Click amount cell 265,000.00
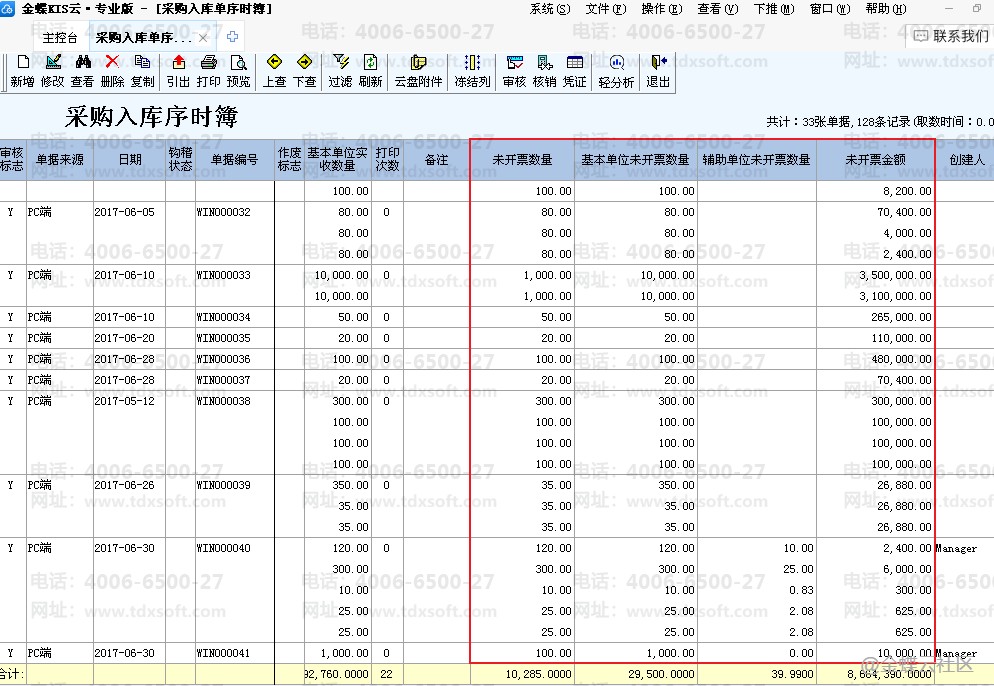The width and height of the screenshot is (994, 686). [x=901, y=317]
